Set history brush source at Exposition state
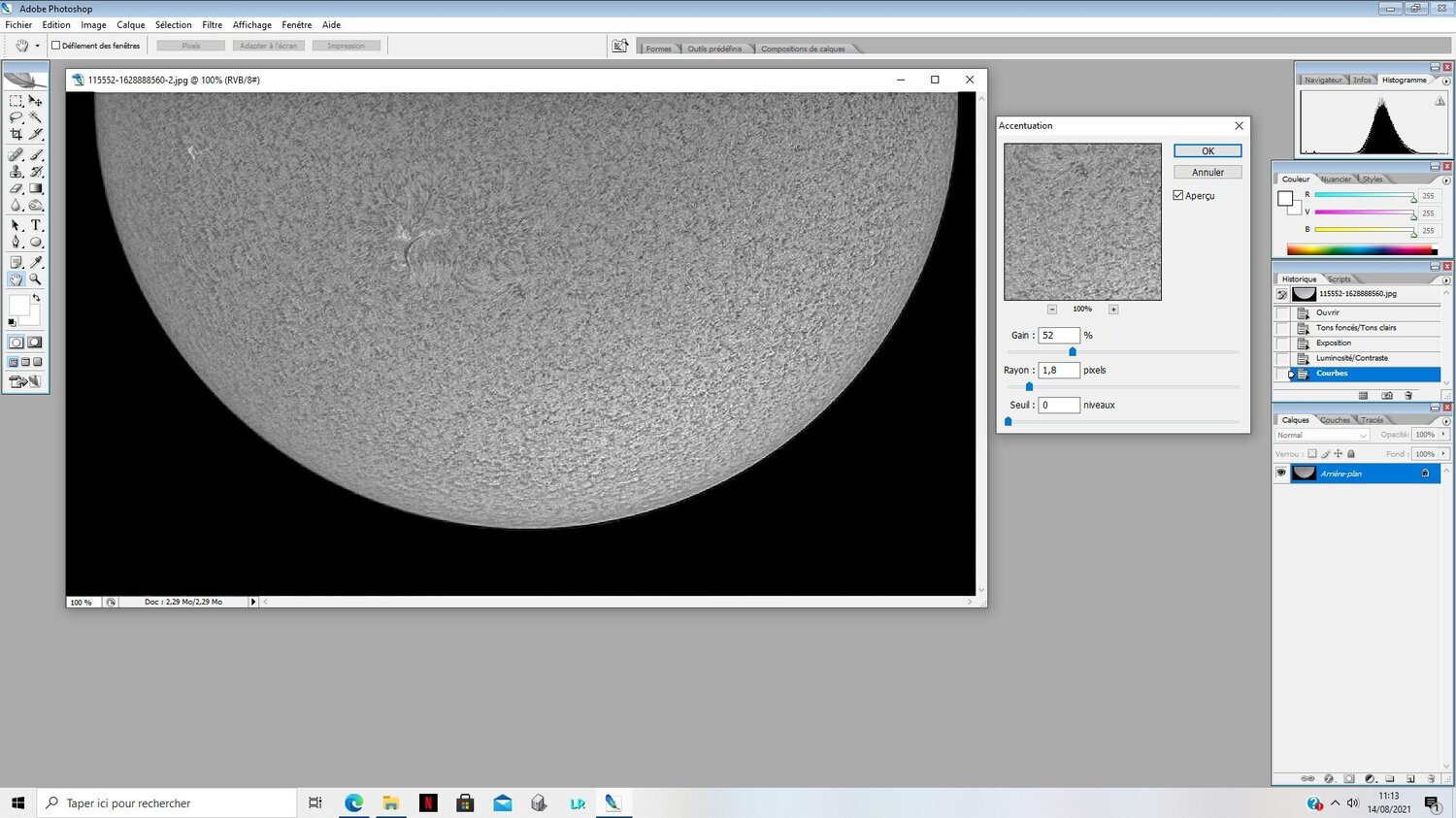 1282,343
